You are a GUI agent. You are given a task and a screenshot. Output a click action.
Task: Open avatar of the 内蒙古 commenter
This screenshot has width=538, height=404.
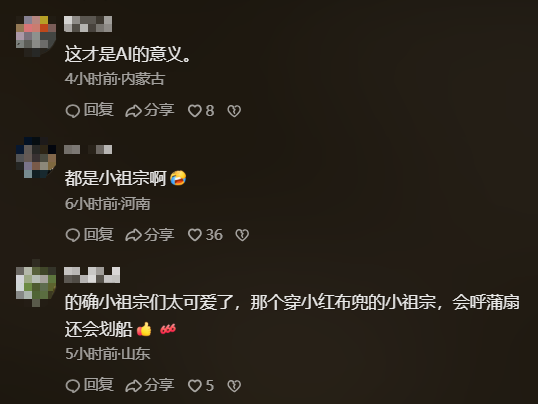[36, 36]
